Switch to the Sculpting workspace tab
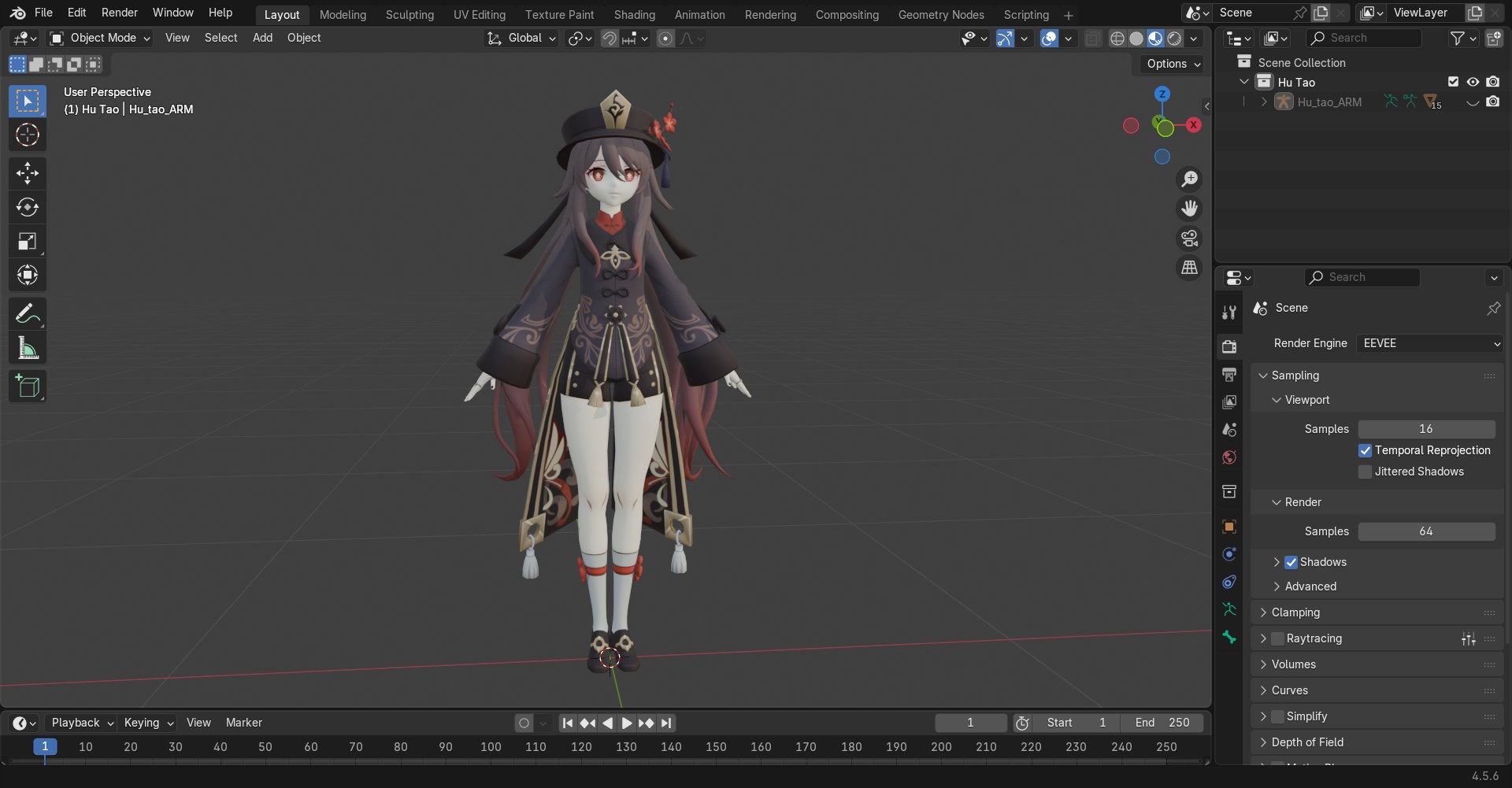 (x=409, y=15)
